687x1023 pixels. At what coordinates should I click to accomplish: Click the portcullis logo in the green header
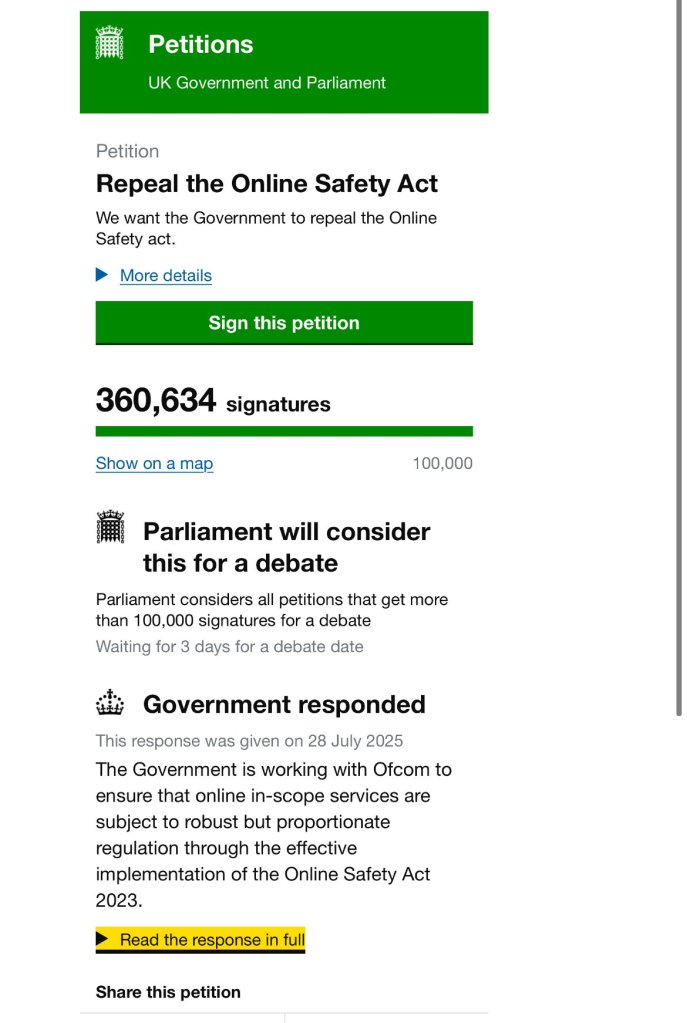tap(109, 42)
